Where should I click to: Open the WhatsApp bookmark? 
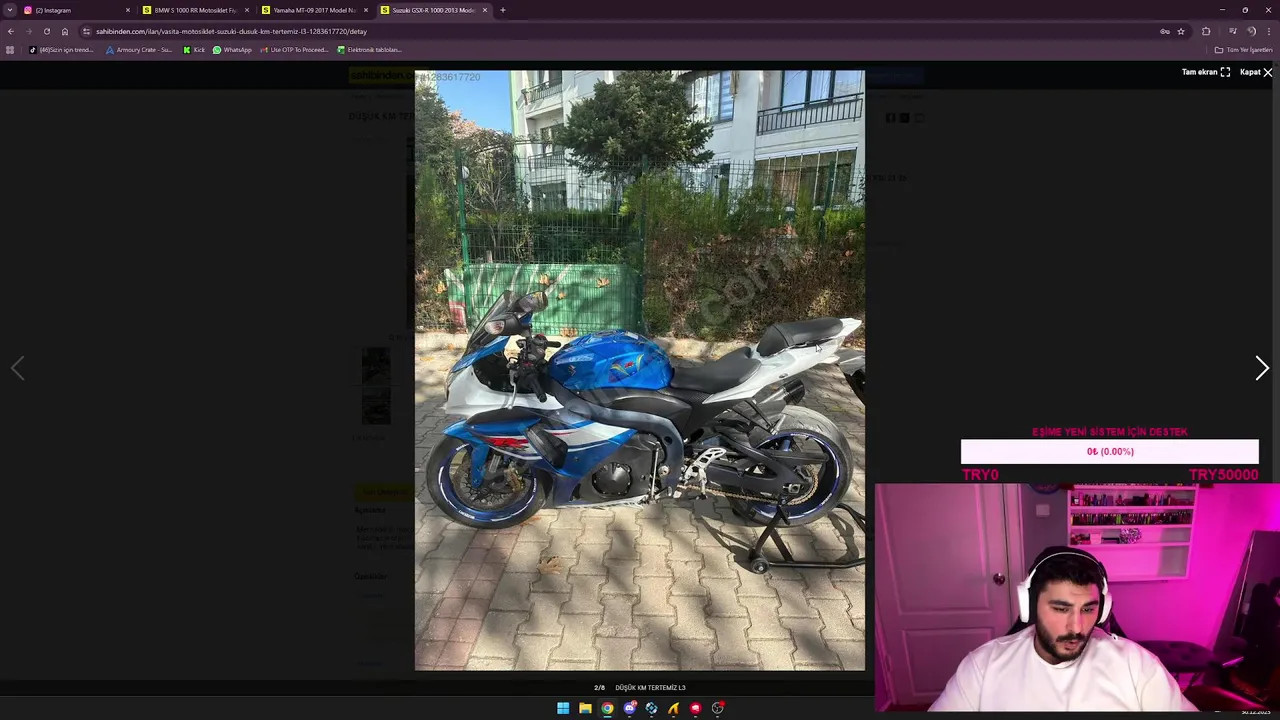point(232,50)
